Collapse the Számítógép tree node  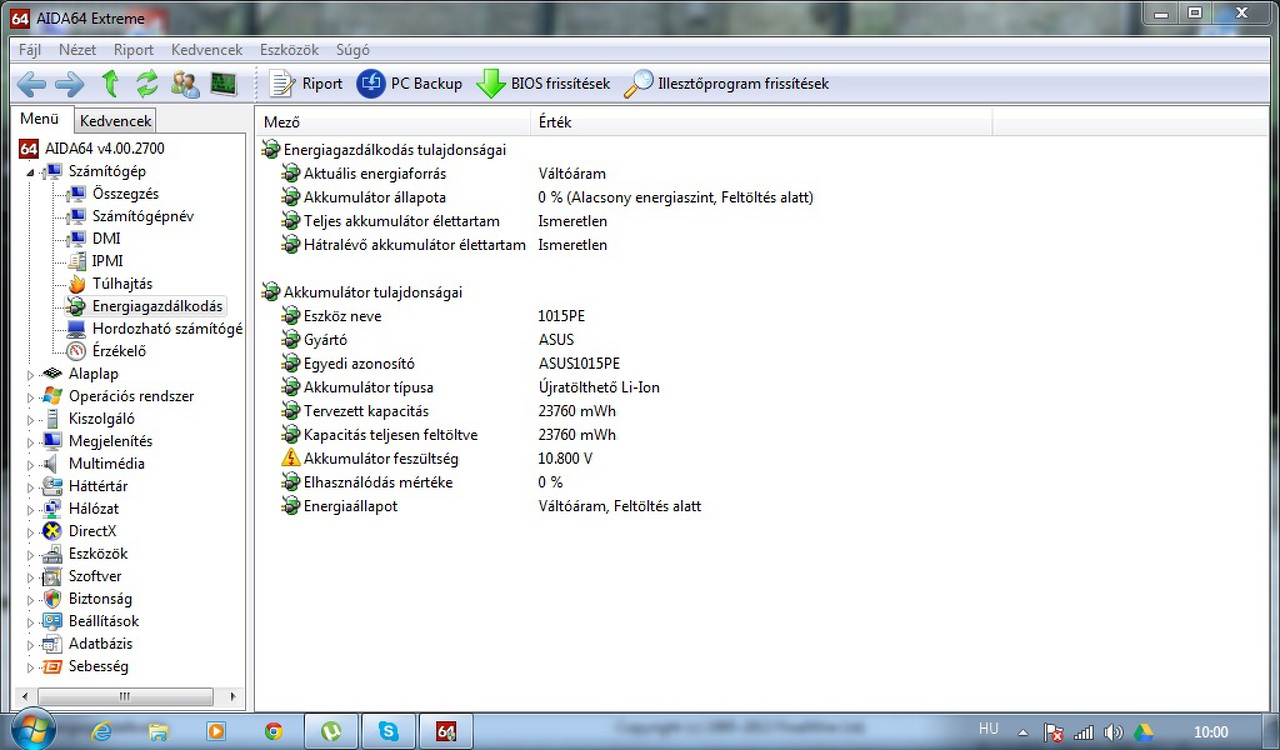30,172
